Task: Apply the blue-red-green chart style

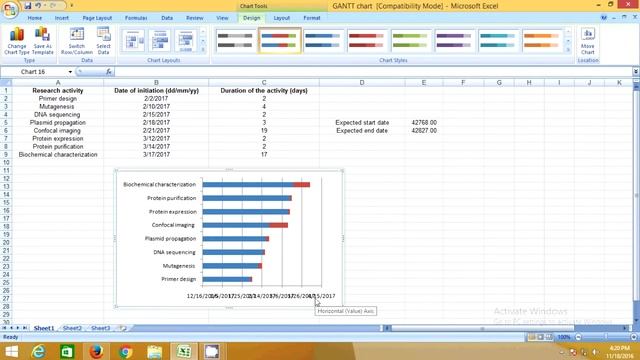Action: pos(279,40)
